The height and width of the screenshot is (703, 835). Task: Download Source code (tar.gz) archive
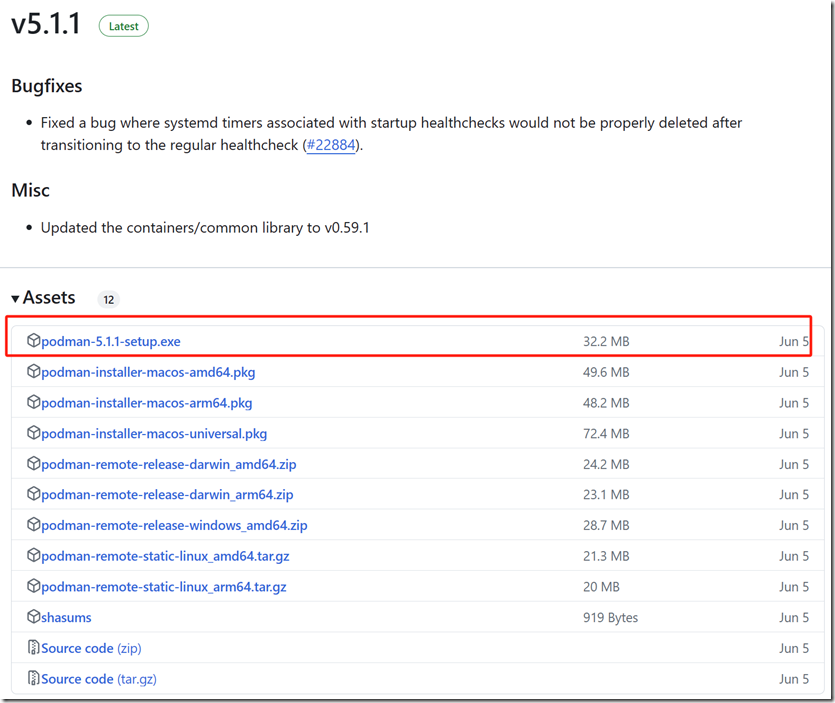pos(98,679)
